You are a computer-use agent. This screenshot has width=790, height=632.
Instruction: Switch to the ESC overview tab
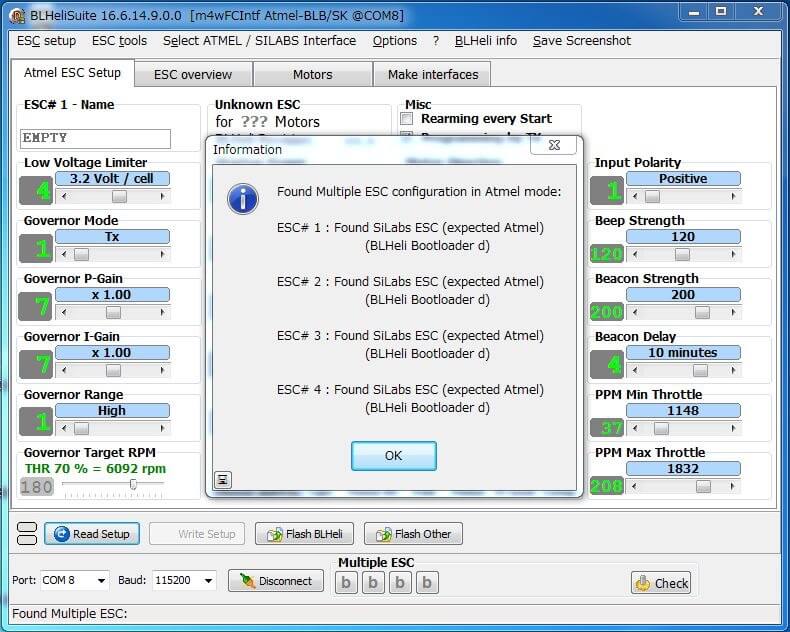193,75
